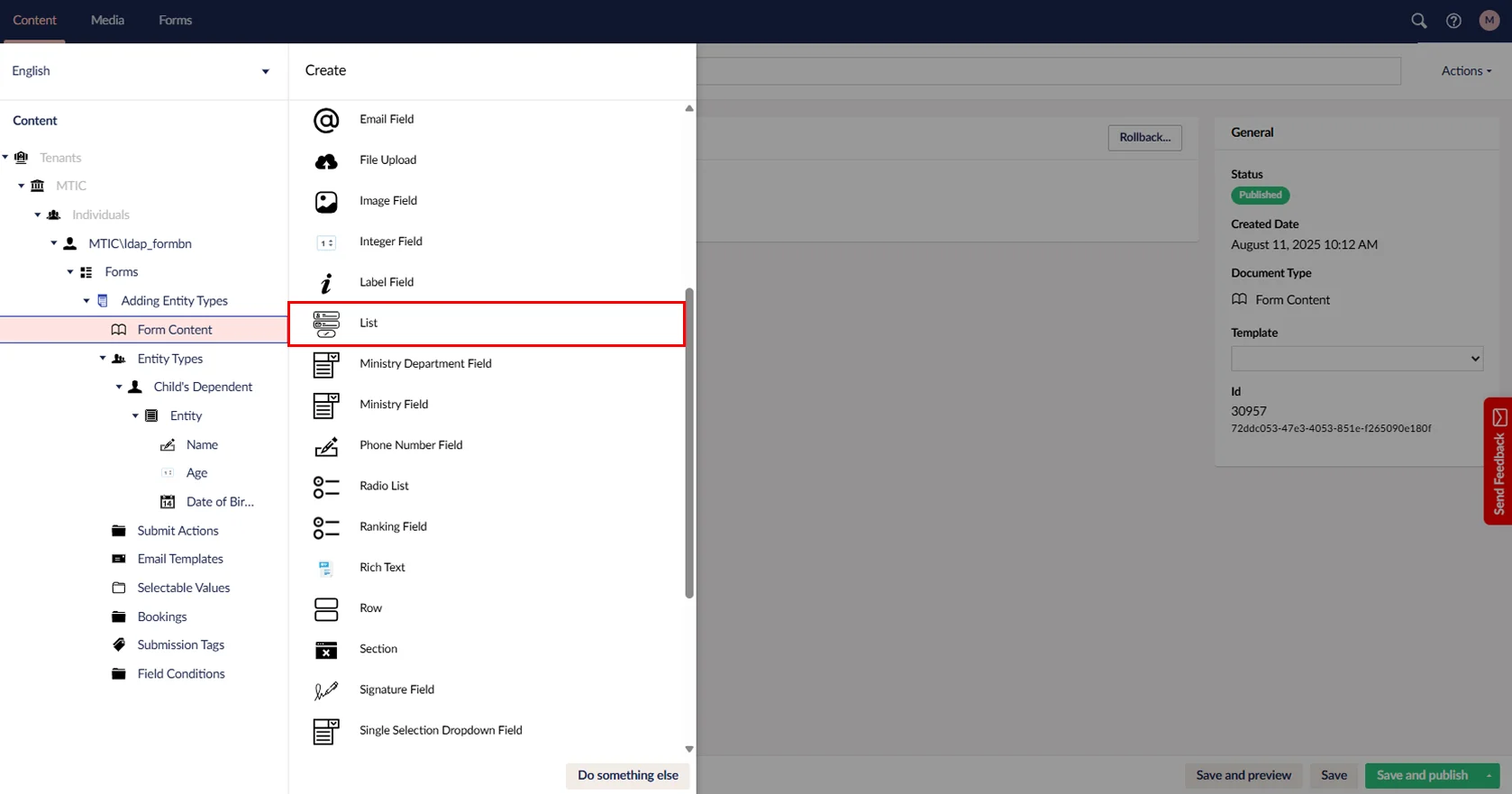The width and height of the screenshot is (1512, 794).
Task: Click the search magnifier icon
Action: pyautogui.click(x=1418, y=21)
